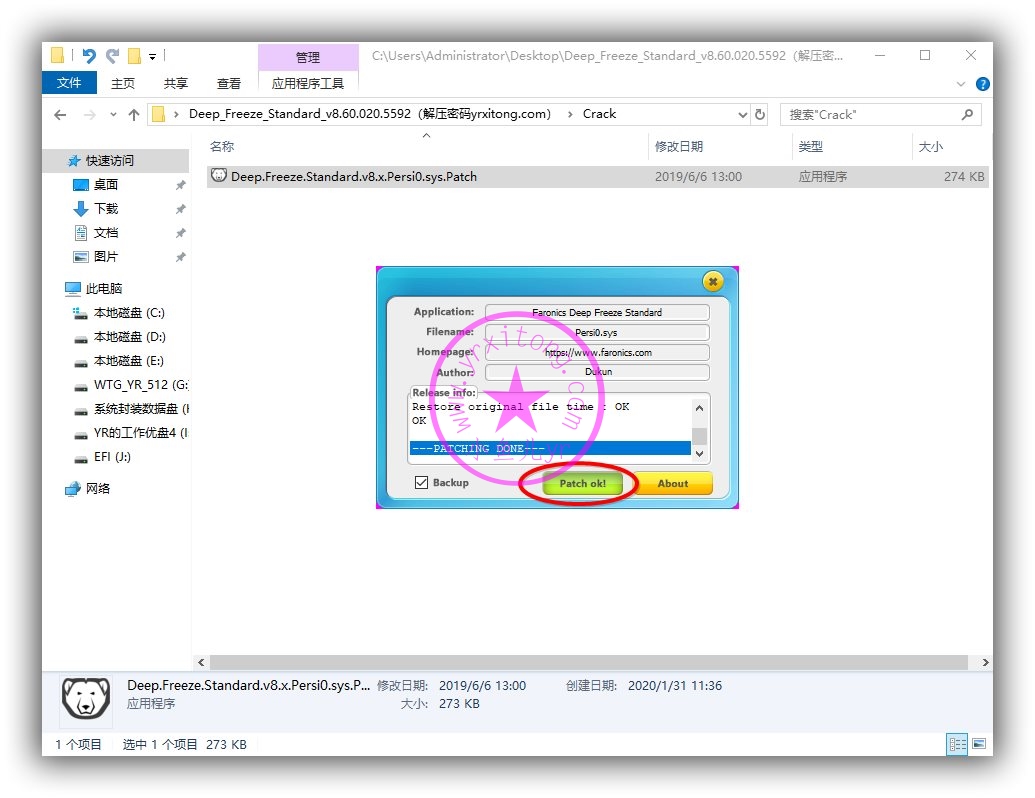Close the patcher dialog with yellow X
Screen dimensions: 1035x798
tap(712, 282)
